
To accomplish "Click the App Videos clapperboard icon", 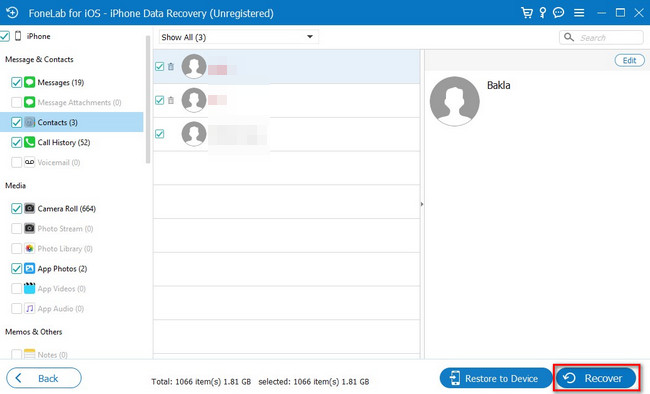I will click(x=29, y=288).
